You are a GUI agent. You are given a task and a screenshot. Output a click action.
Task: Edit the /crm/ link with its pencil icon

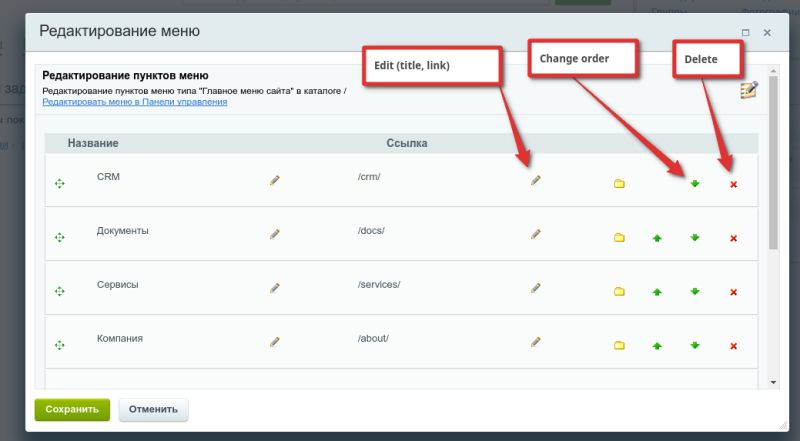(535, 180)
